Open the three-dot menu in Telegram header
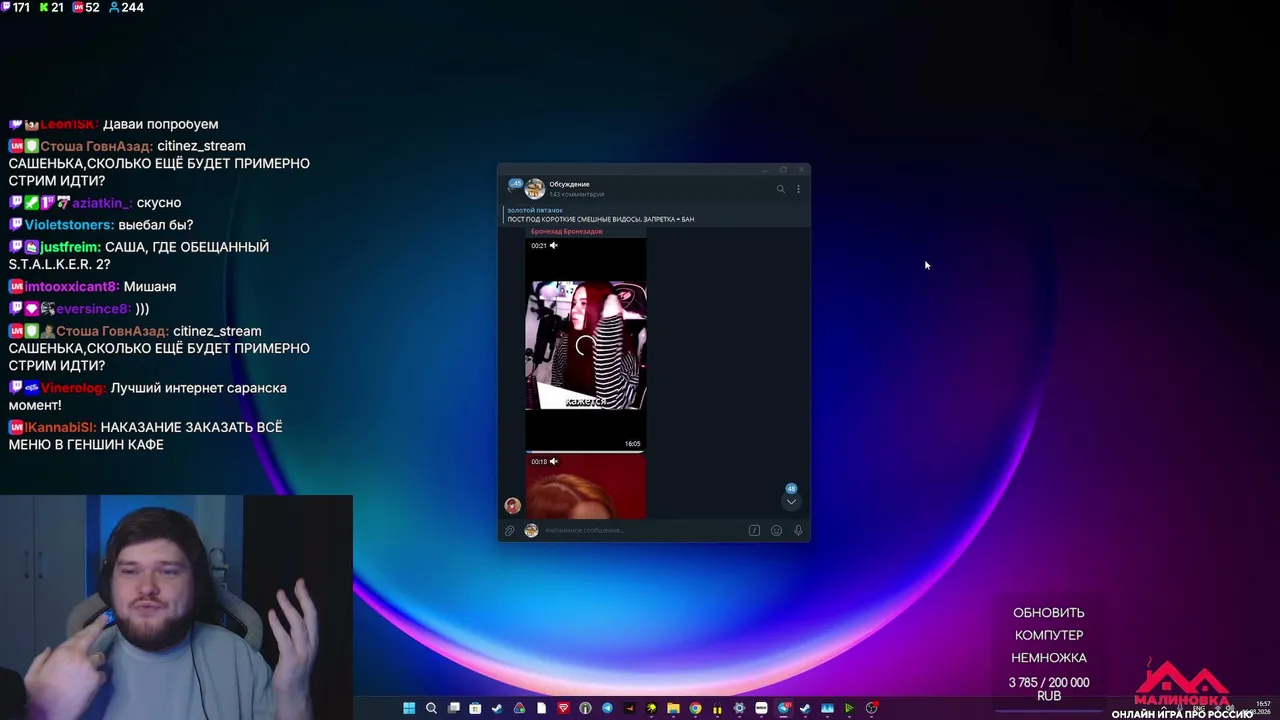Image resolution: width=1280 pixels, height=720 pixels. tap(798, 189)
